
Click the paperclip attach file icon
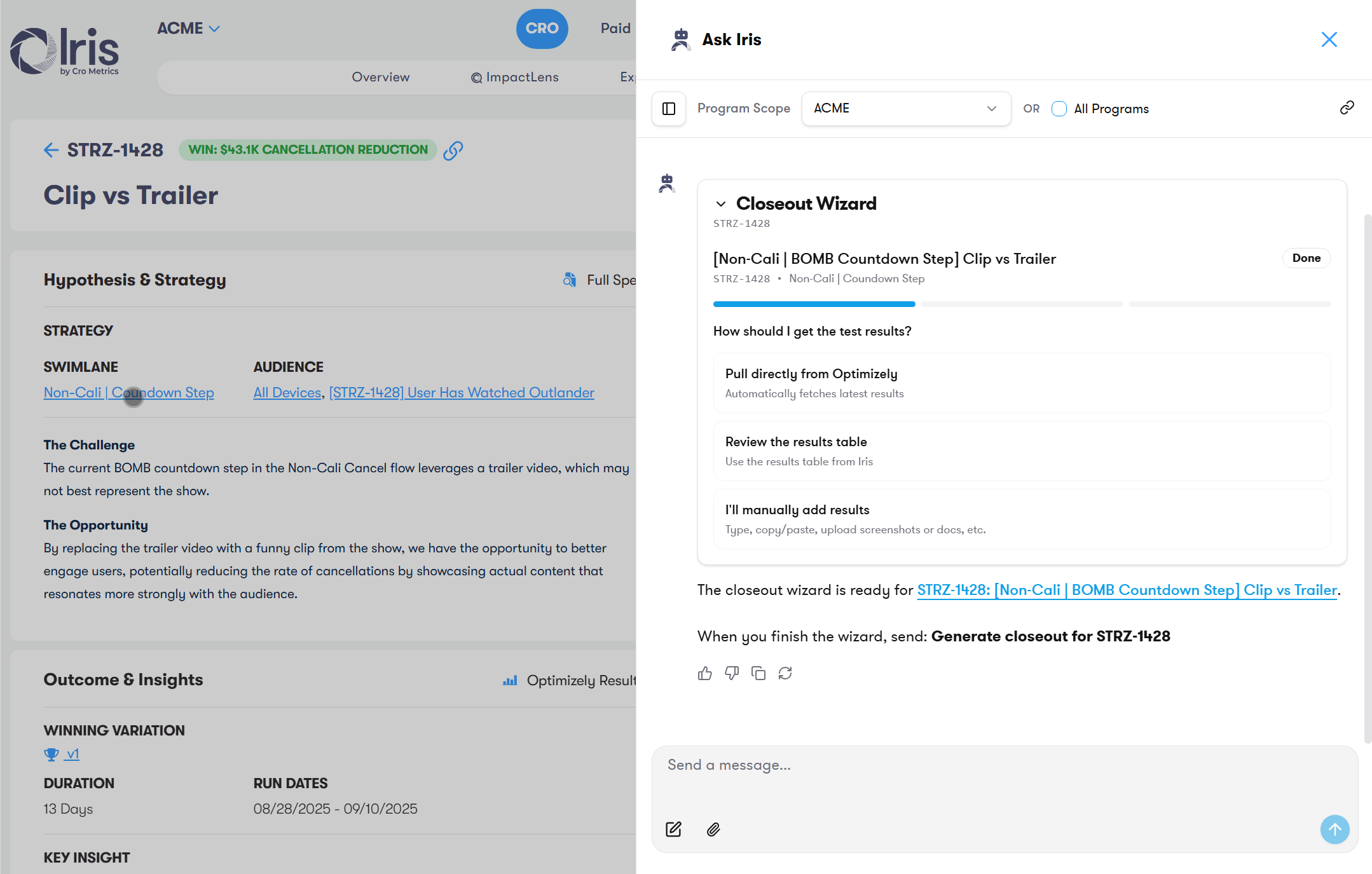click(713, 830)
